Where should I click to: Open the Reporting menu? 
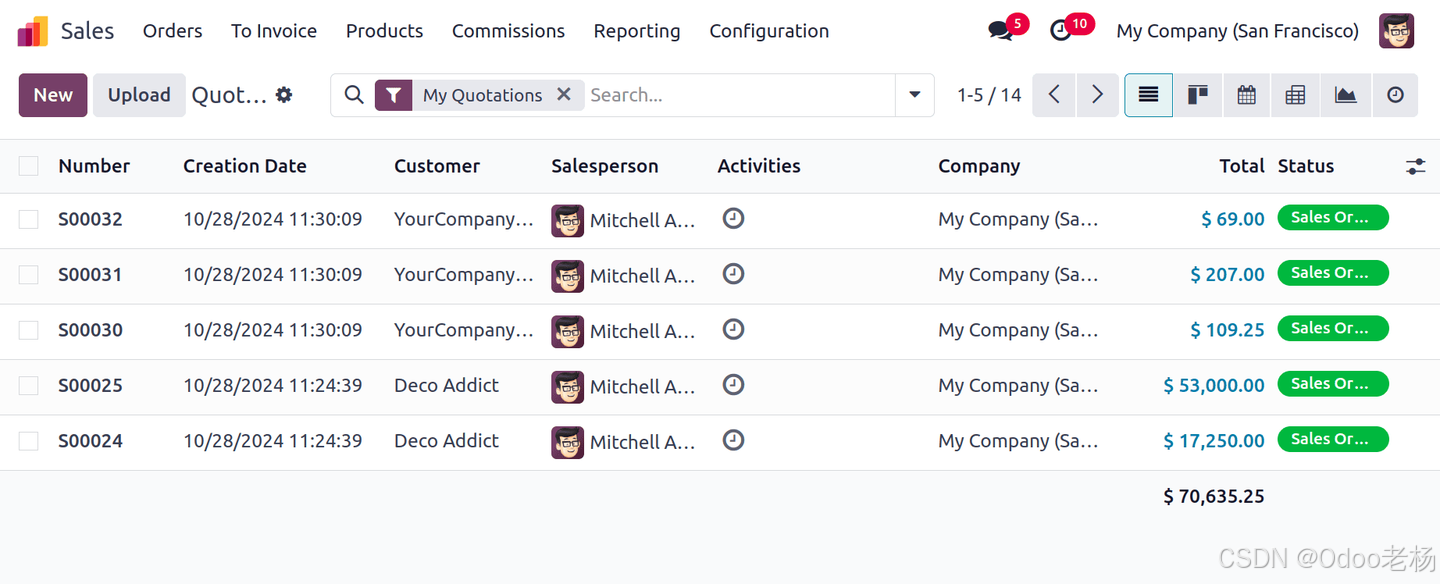point(637,31)
